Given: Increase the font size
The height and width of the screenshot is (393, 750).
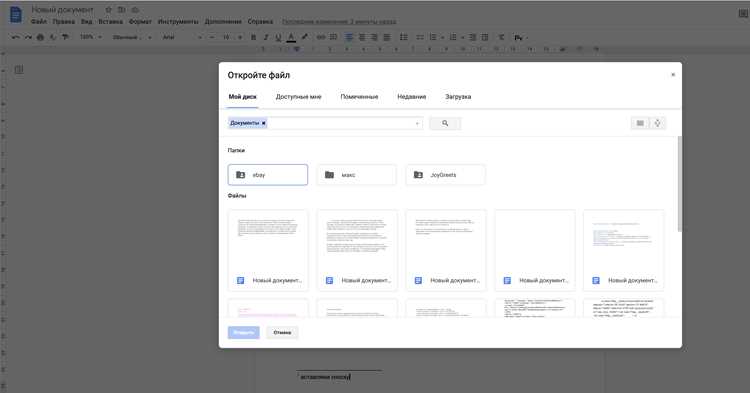Looking at the screenshot, I should 240,37.
